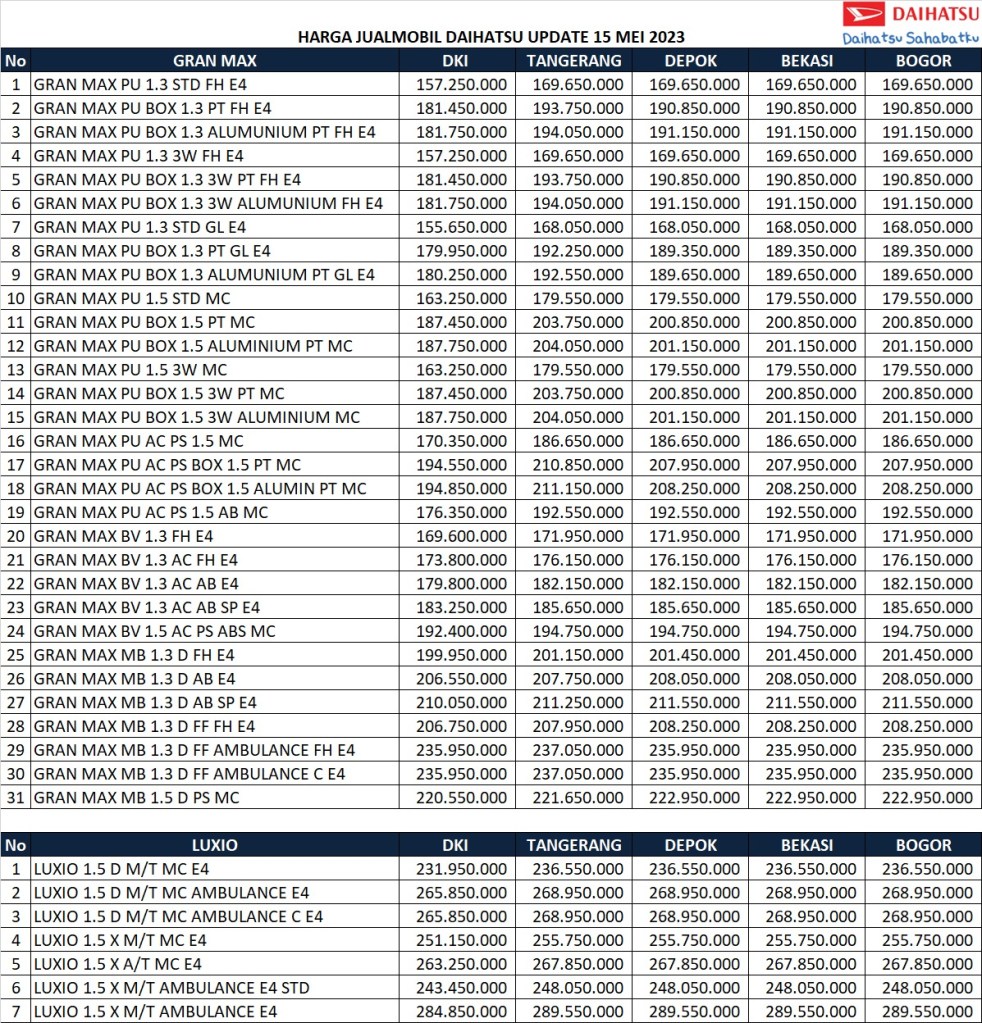Click the 'Daihatsu Sahabatku' slogan text
The height and width of the screenshot is (1023, 982).
[x=909, y=39]
